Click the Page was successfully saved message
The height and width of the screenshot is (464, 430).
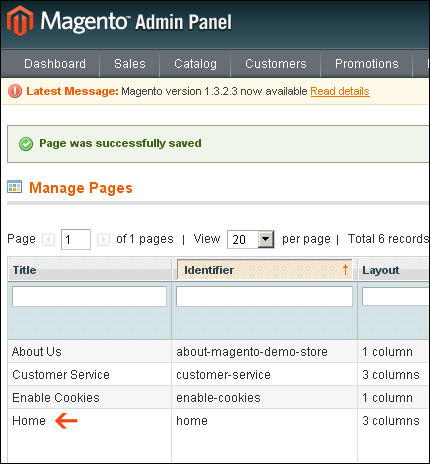[120, 143]
